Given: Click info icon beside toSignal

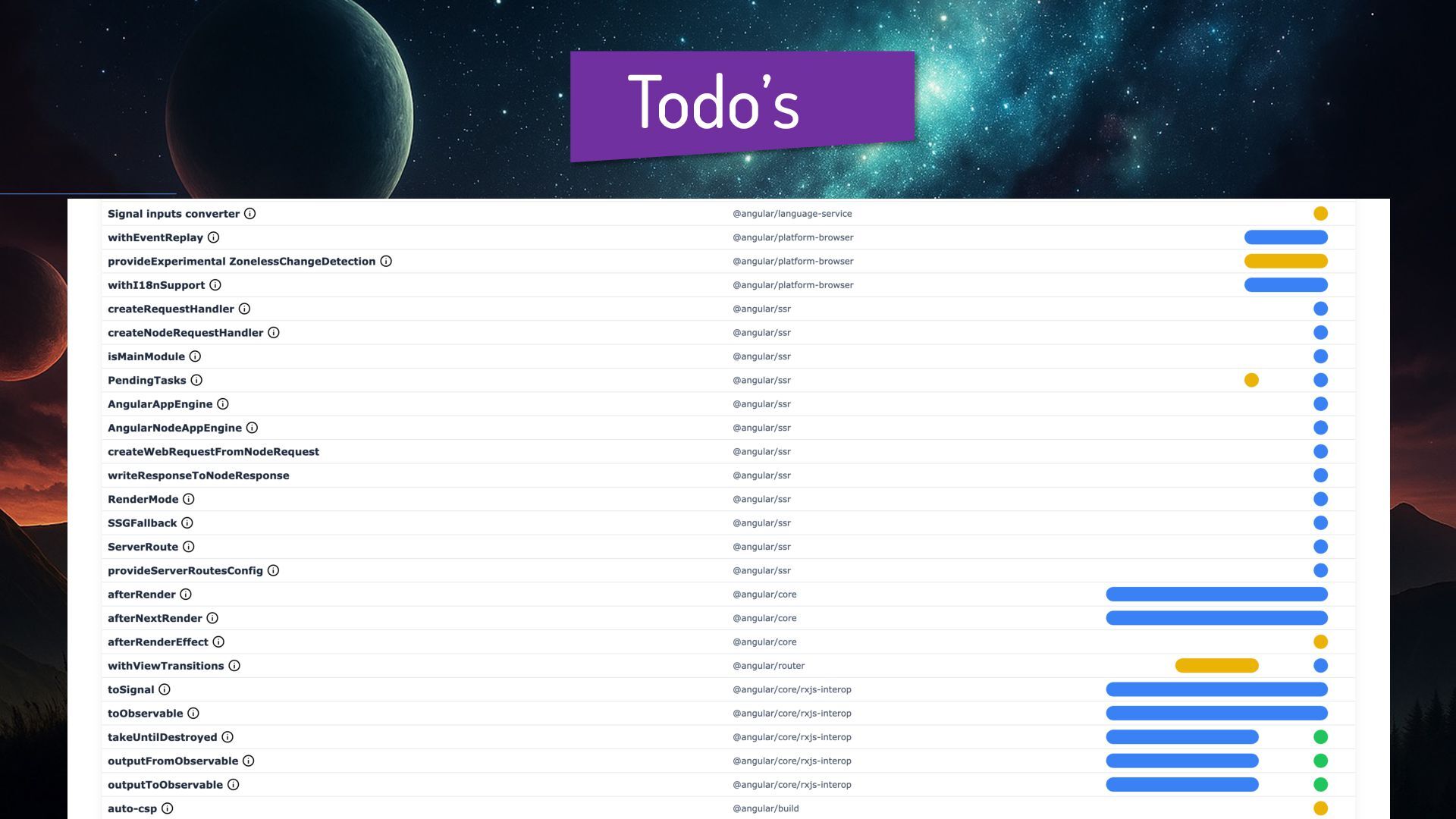Looking at the screenshot, I should pyautogui.click(x=165, y=689).
